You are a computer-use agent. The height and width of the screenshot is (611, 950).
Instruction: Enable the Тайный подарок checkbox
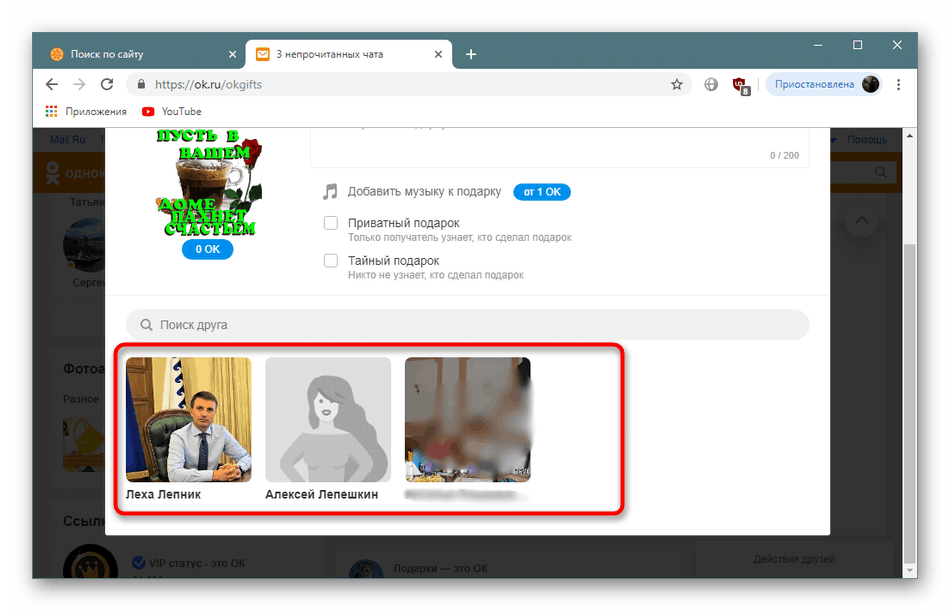[331, 261]
